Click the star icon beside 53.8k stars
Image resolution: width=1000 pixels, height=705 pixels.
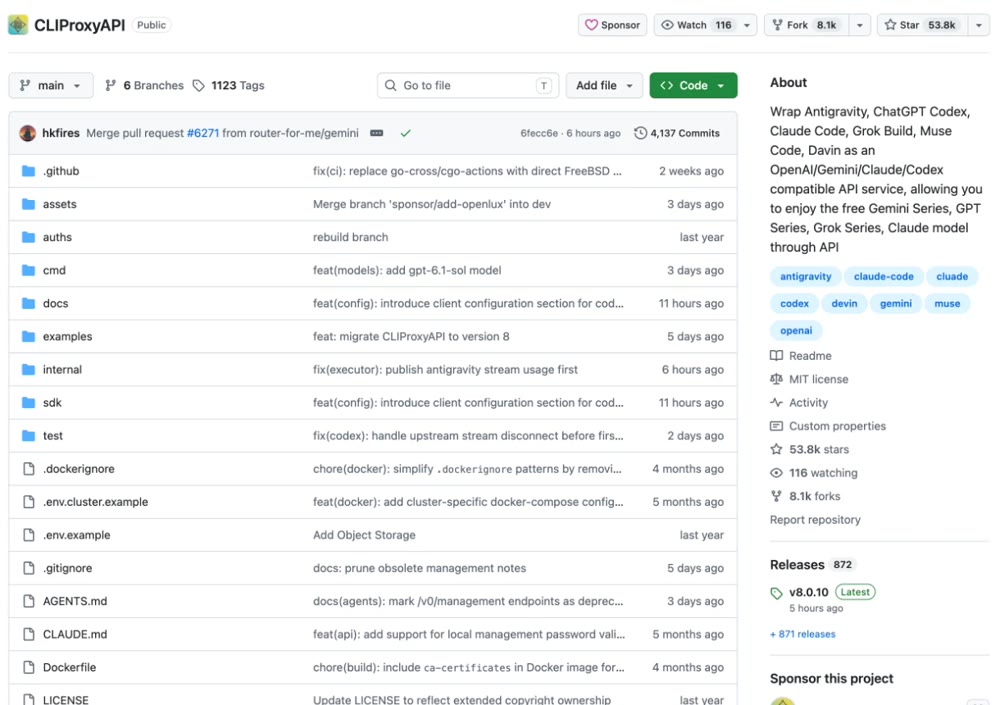tap(776, 449)
